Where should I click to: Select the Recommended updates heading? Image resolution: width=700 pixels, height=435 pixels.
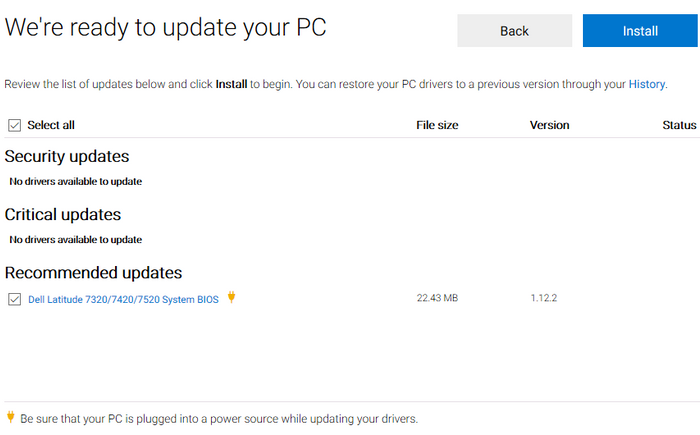click(93, 272)
